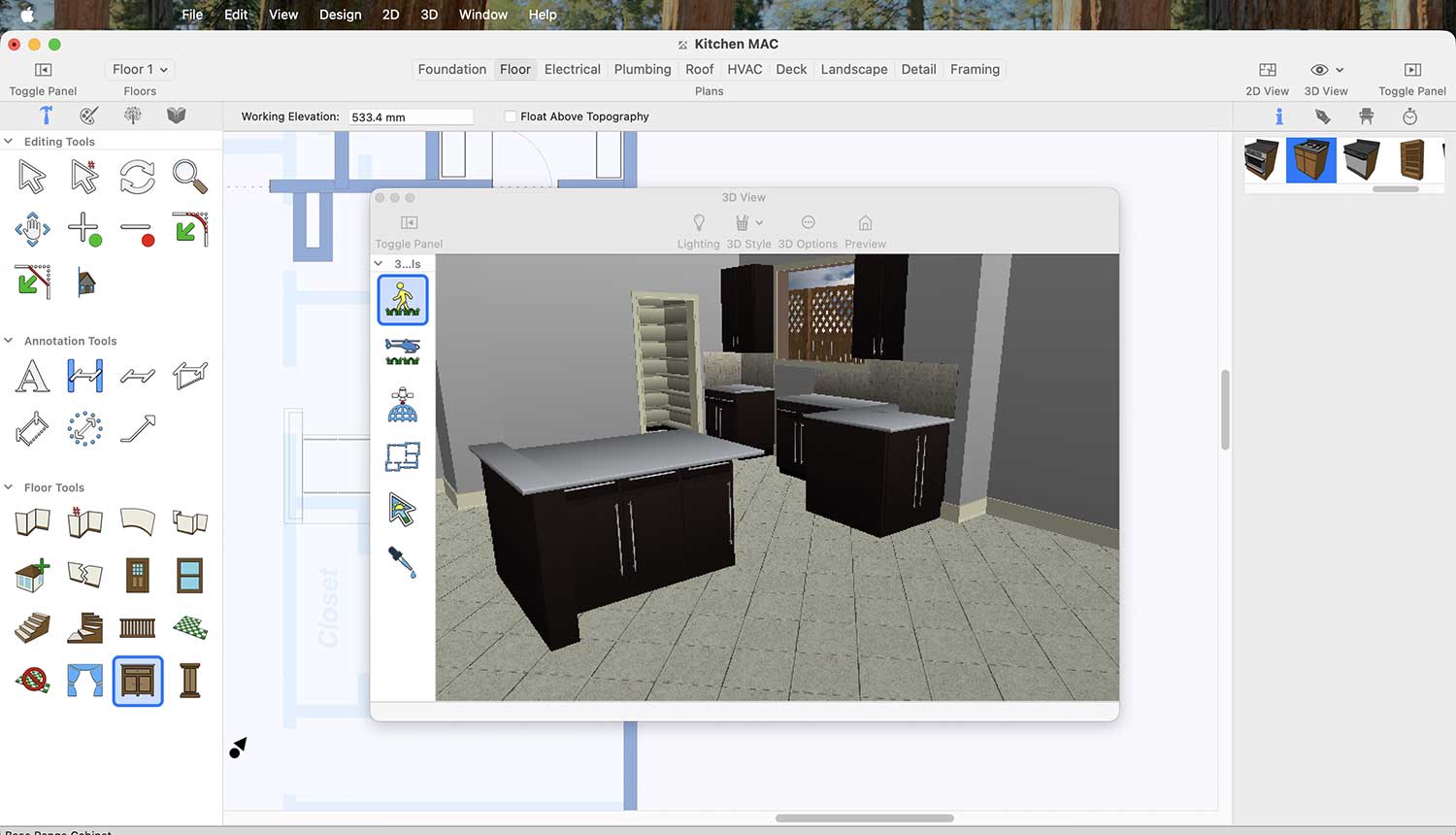
Task: Enable Float Above Topography checkbox
Action: click(511, 117)
